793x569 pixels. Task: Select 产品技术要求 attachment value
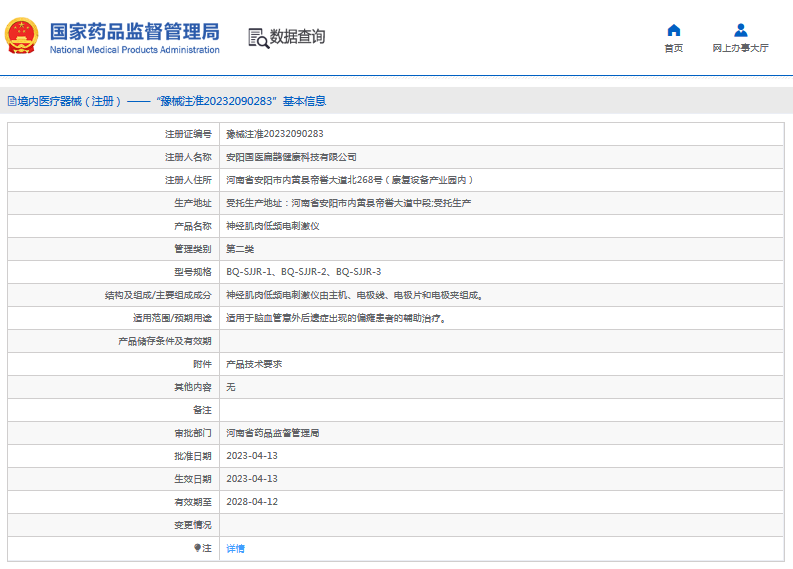(254, 364)
